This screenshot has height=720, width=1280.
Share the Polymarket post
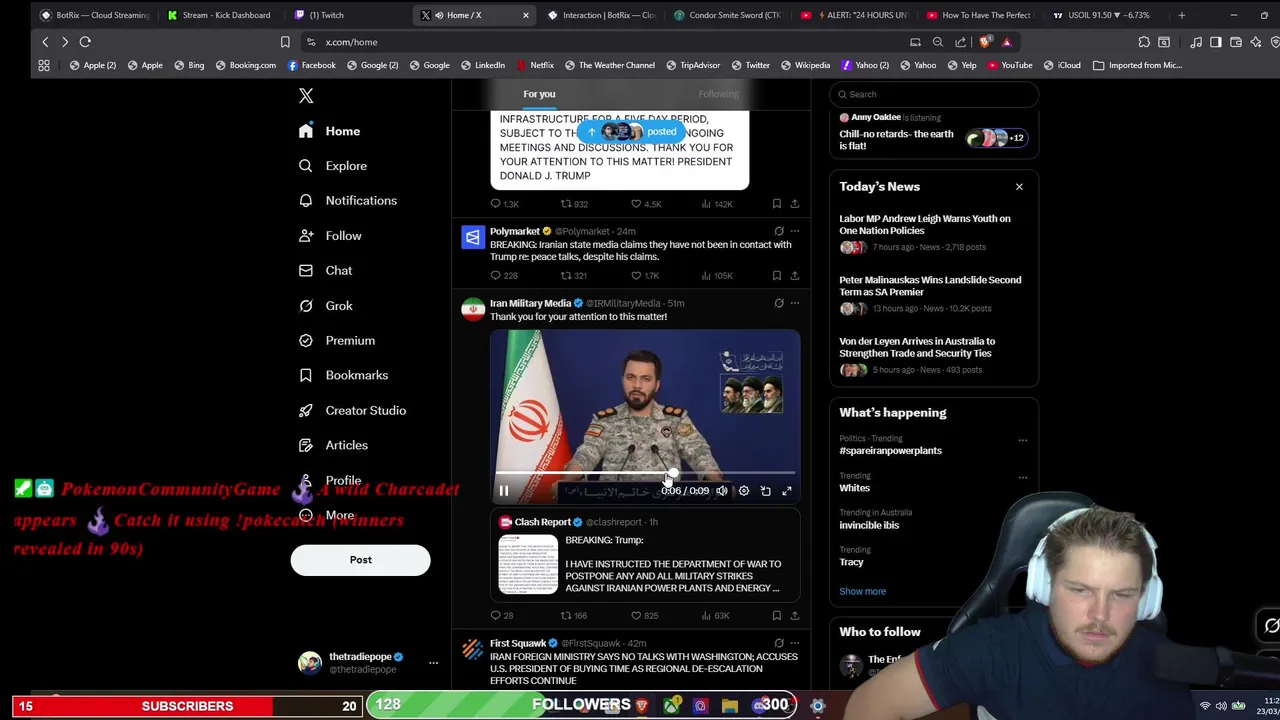[795, 276]
